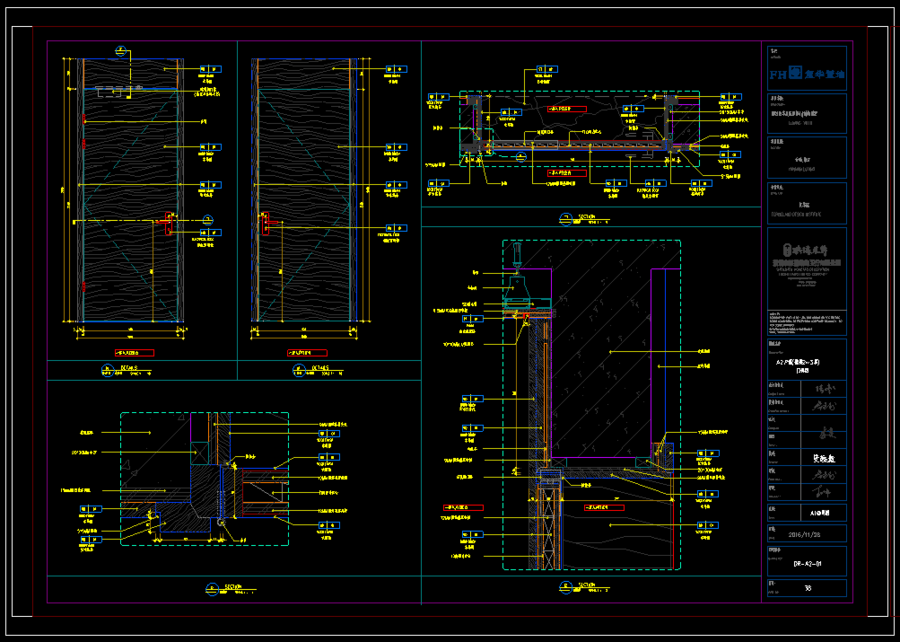Select the top-right SECTION title bubble

(x=567, y=219)
